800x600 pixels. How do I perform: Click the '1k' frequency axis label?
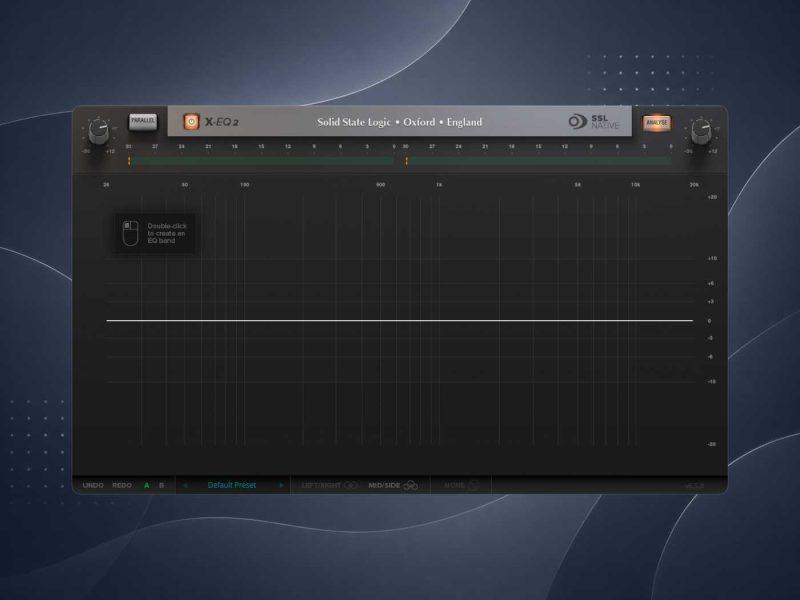click(x=439, y=185)
